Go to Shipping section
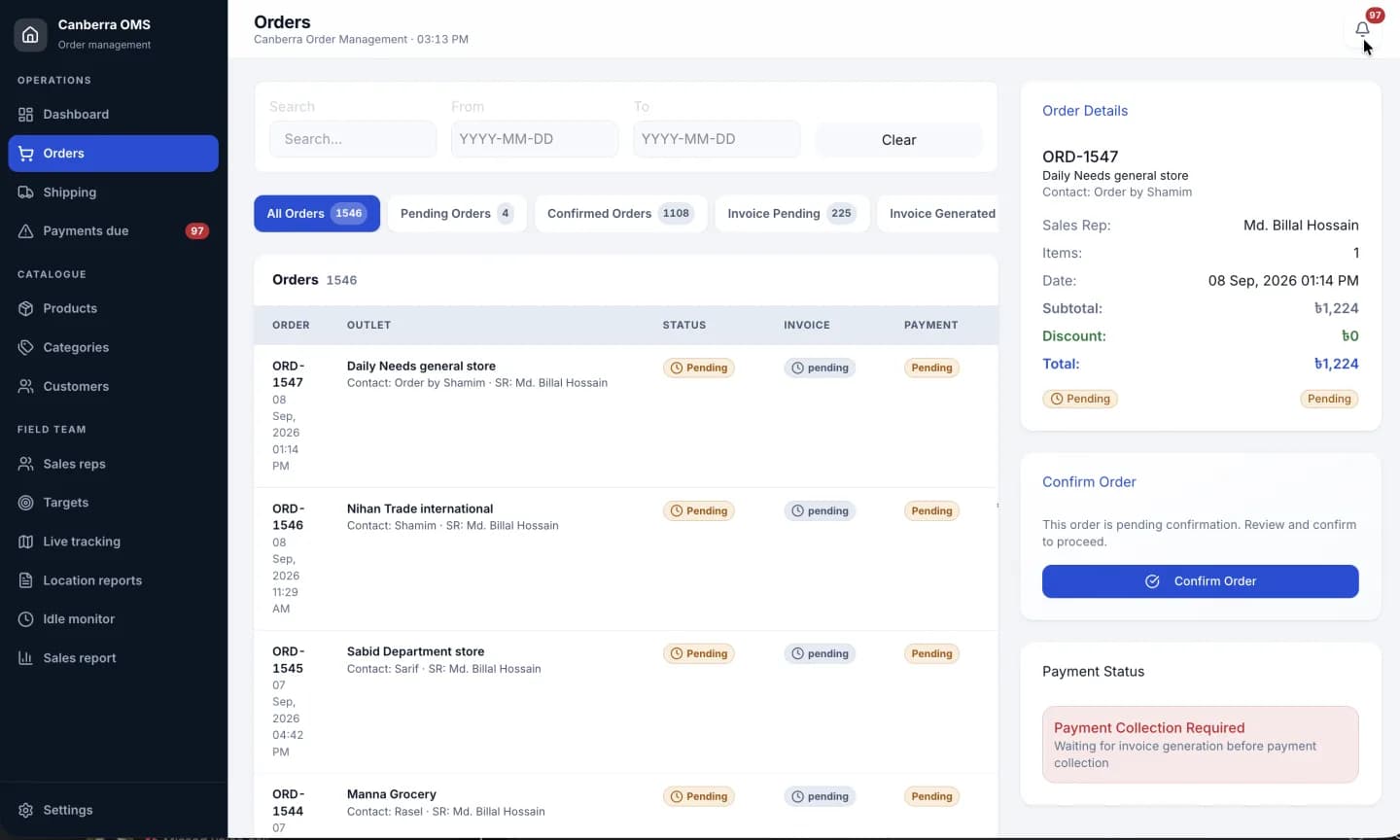Screen dimensions: 1400x840 [114, 192]
